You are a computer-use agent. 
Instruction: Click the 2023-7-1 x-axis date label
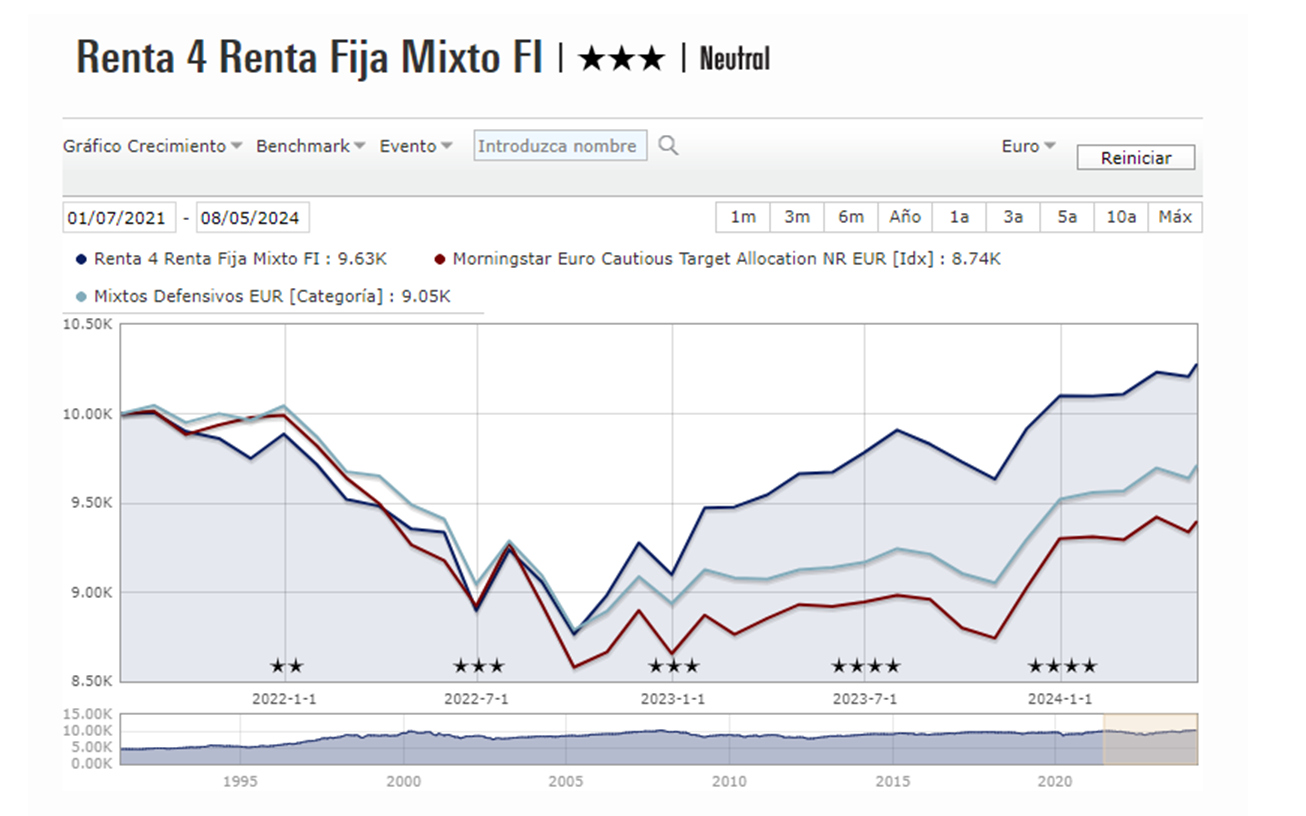click(x=864, y=699)
